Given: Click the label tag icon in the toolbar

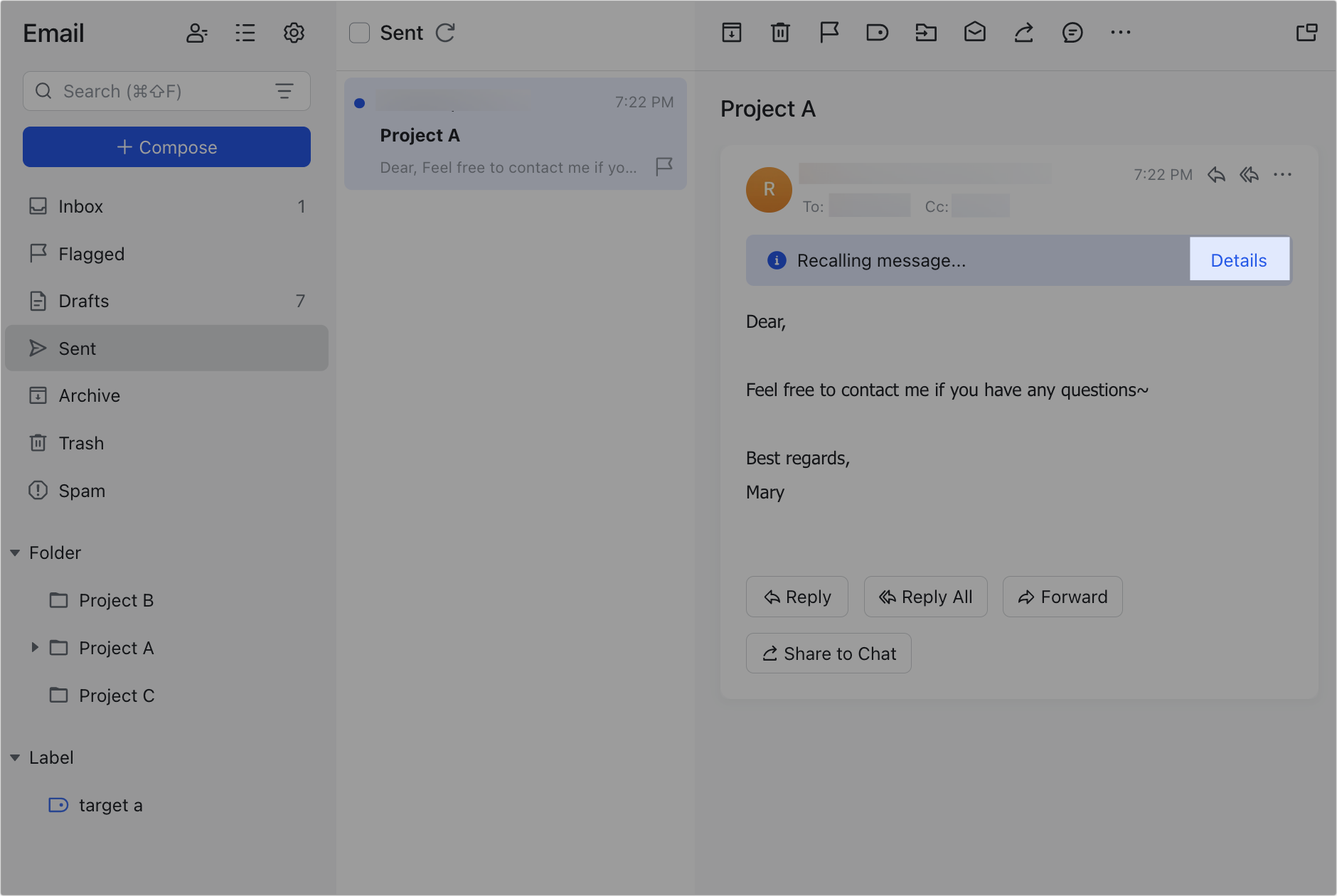Looking at the screenshot, I should 877,33.
